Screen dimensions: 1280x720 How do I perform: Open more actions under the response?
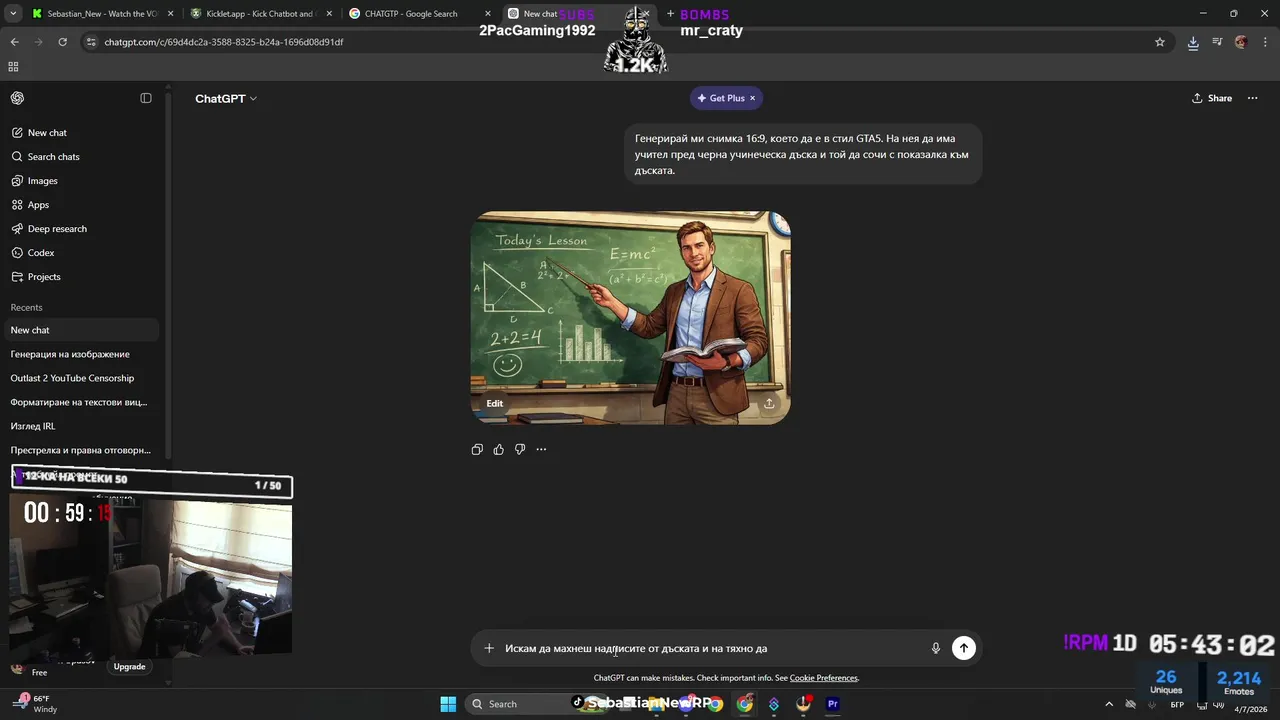(x=541, y=450)
